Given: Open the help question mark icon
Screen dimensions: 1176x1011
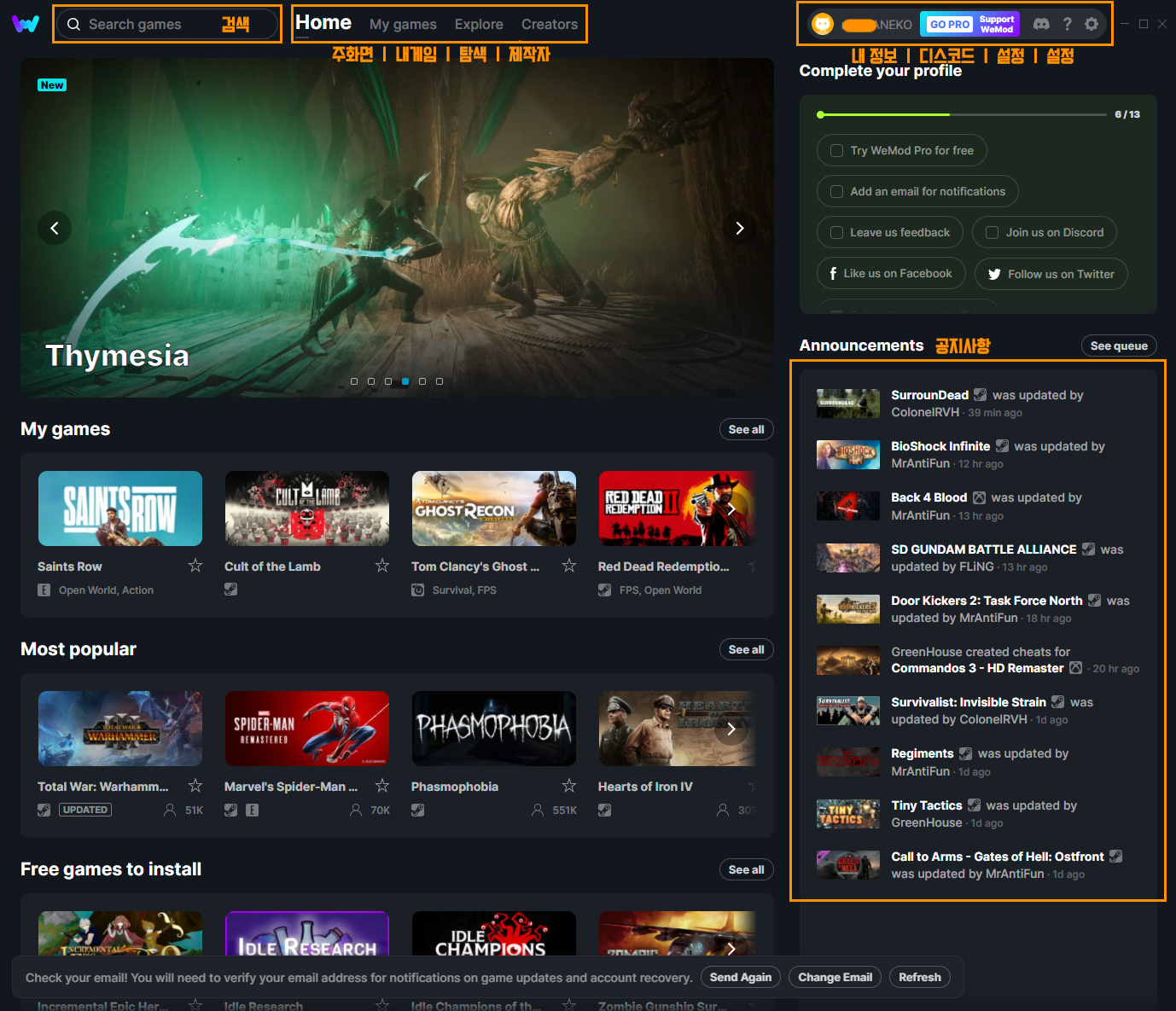Looking at the screenshot, I should pos(1067,24).
